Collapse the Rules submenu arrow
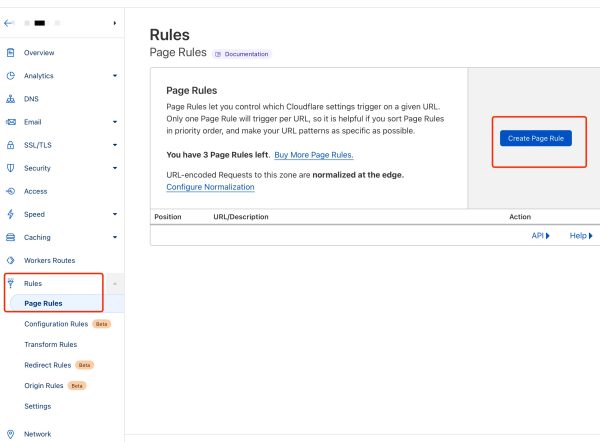Viewport: 600px width, 442px height. pos(115,284)
